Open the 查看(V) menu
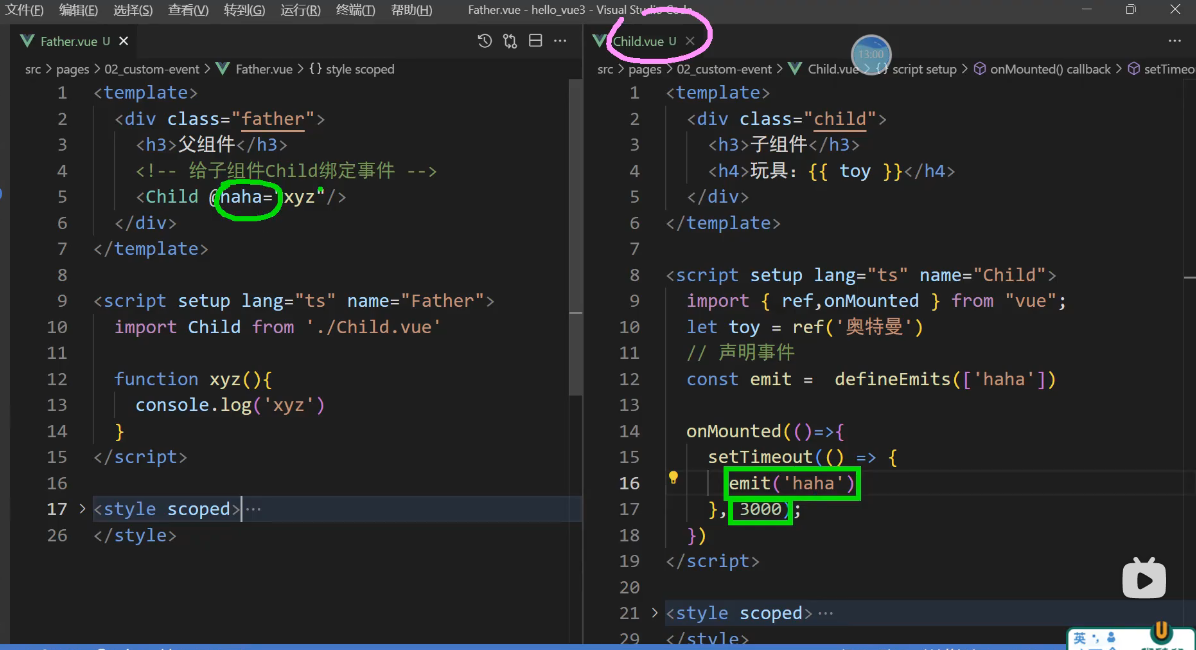Screen dimensions: 1196x650 tap(188, 10)
